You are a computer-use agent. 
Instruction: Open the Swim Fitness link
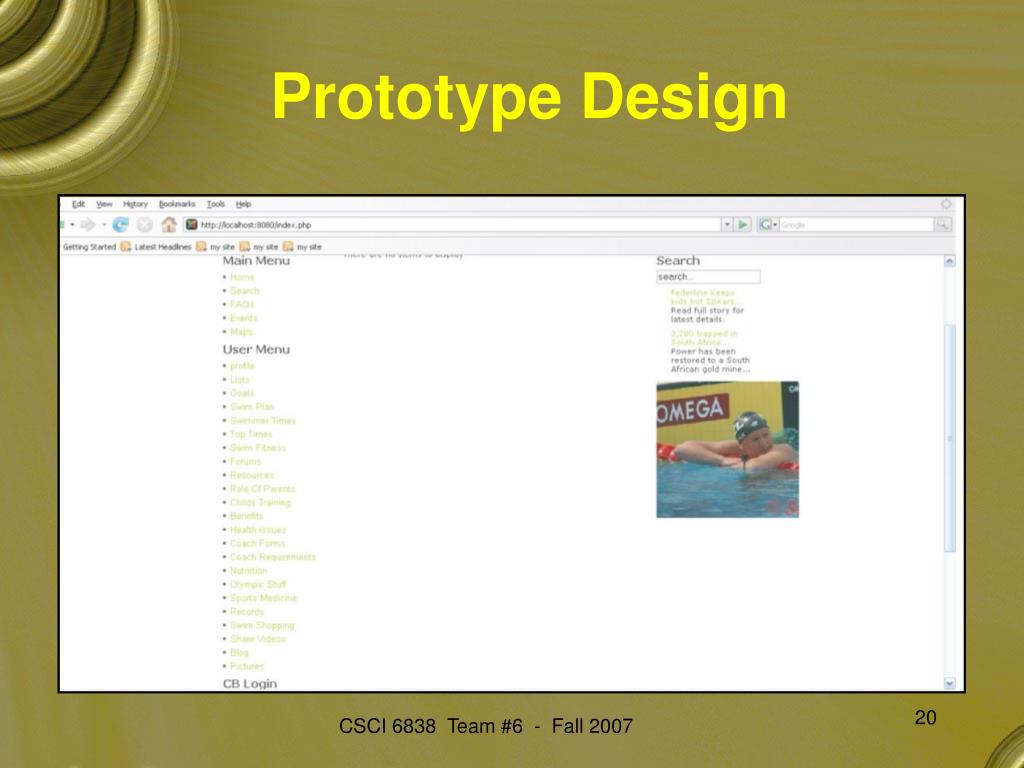click(x=257, y=448)
